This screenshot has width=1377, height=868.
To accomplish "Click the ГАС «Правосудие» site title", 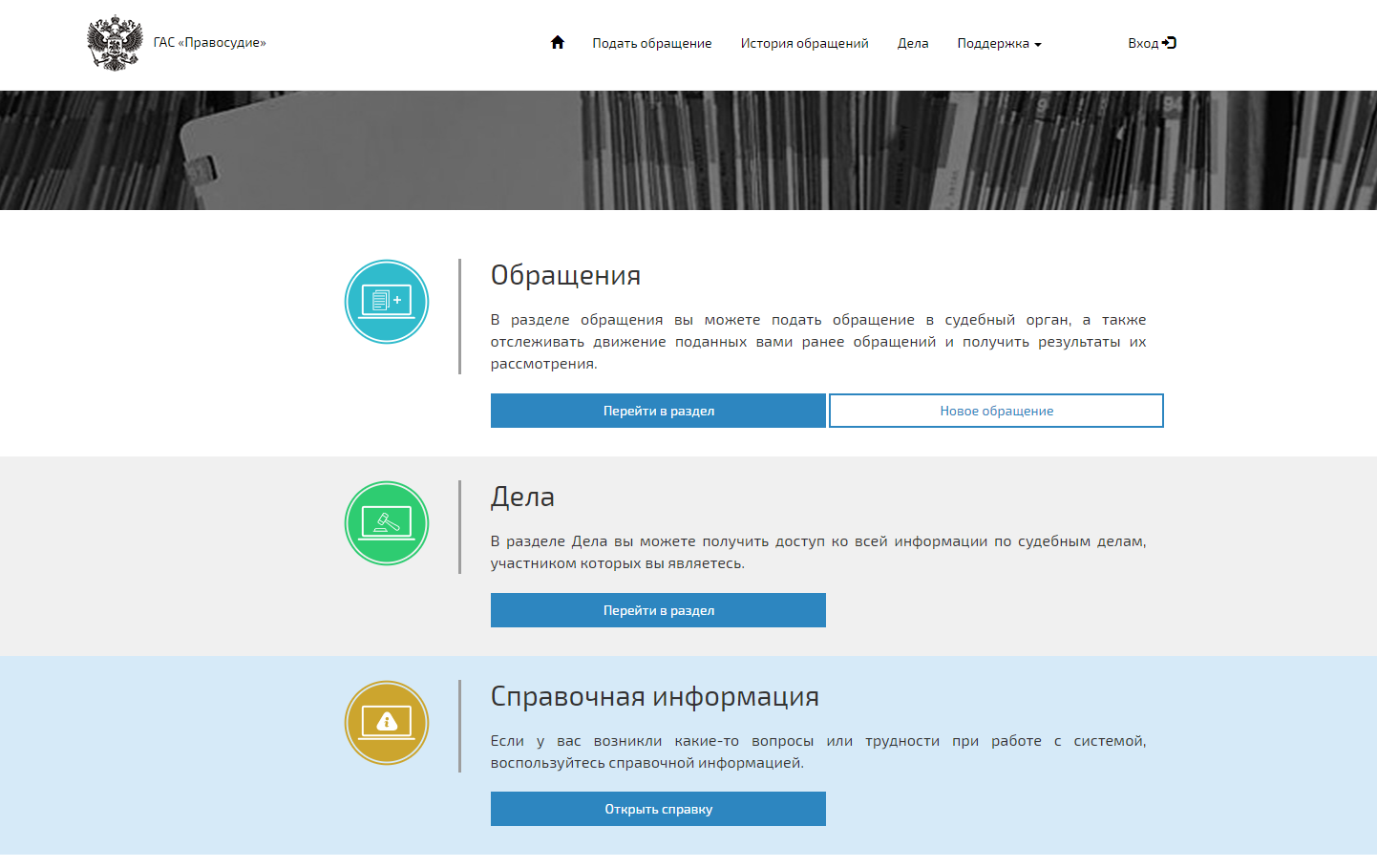I will pyautogui.click(x=210, y=42).
